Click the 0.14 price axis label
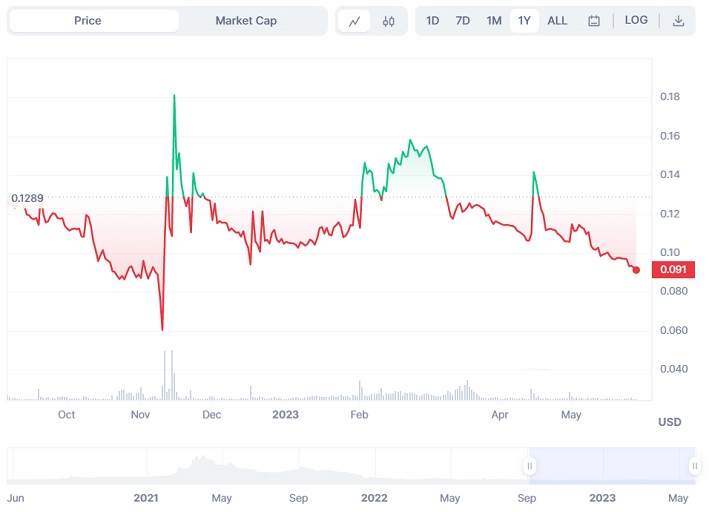This screenshot has width=709, height=515. point(670,175)
